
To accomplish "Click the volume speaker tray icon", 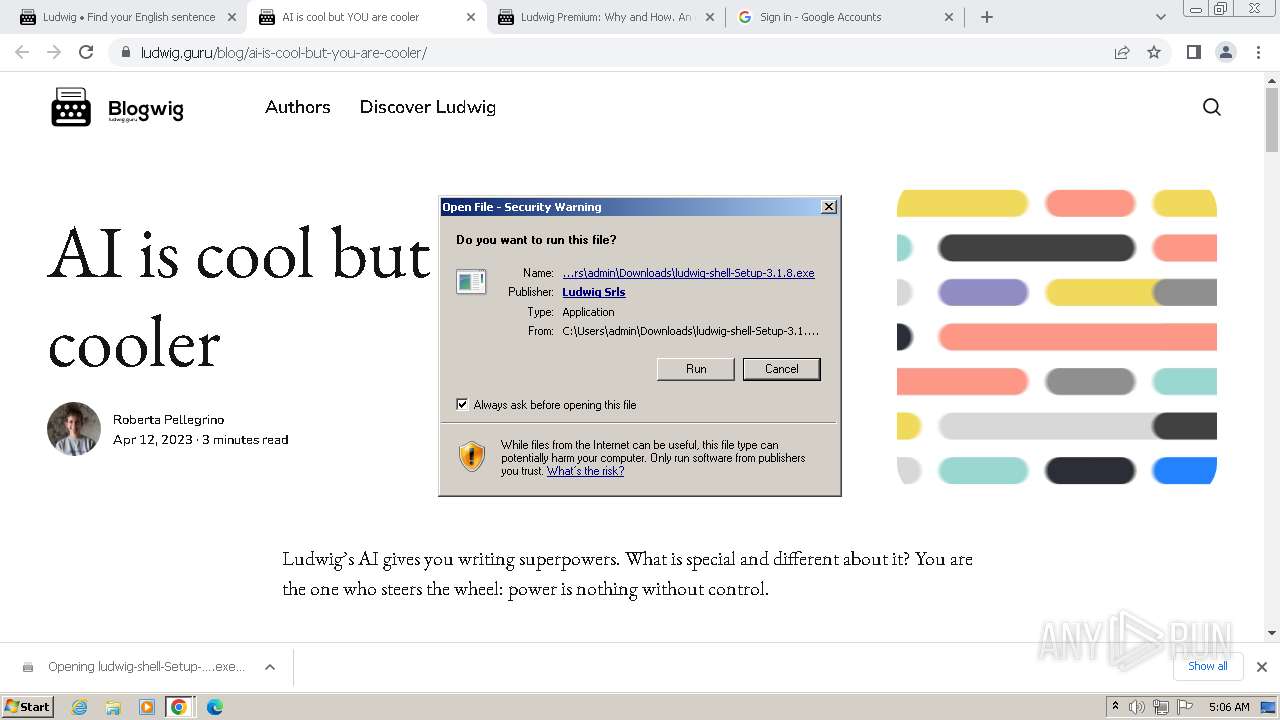I will [x=1137, y=707].
